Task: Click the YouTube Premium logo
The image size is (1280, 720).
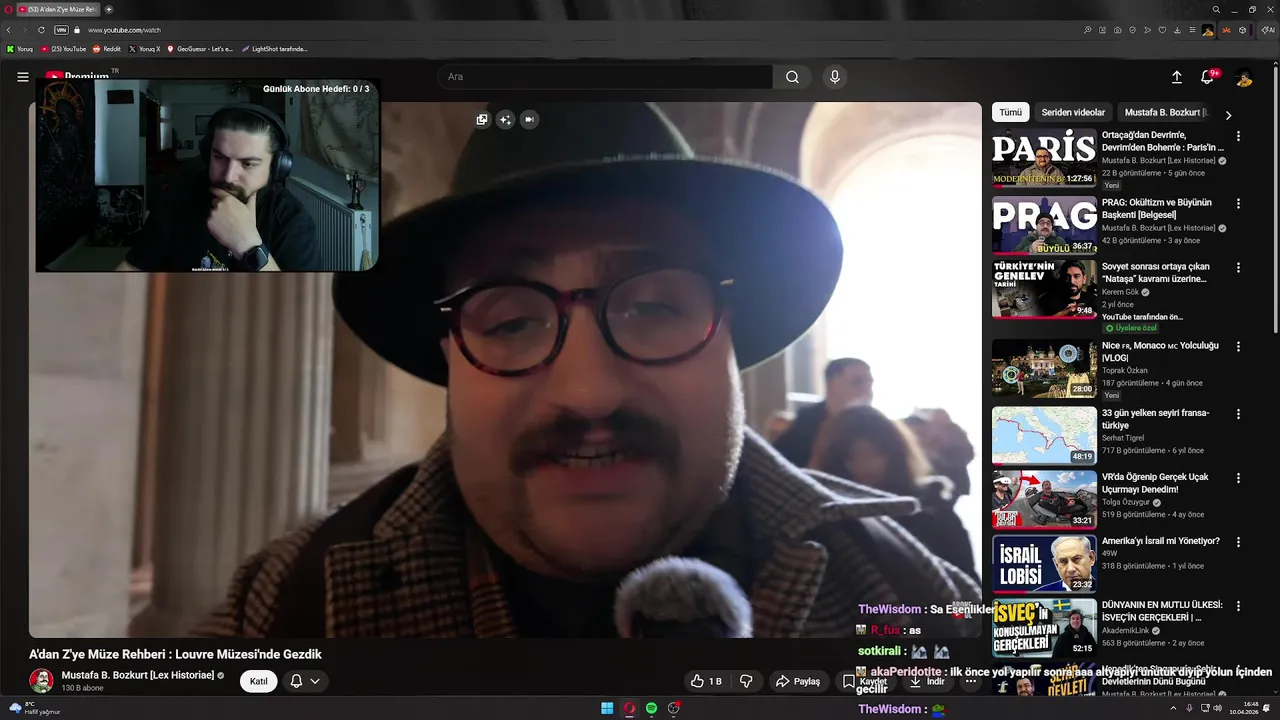Action: pos(78,76)
